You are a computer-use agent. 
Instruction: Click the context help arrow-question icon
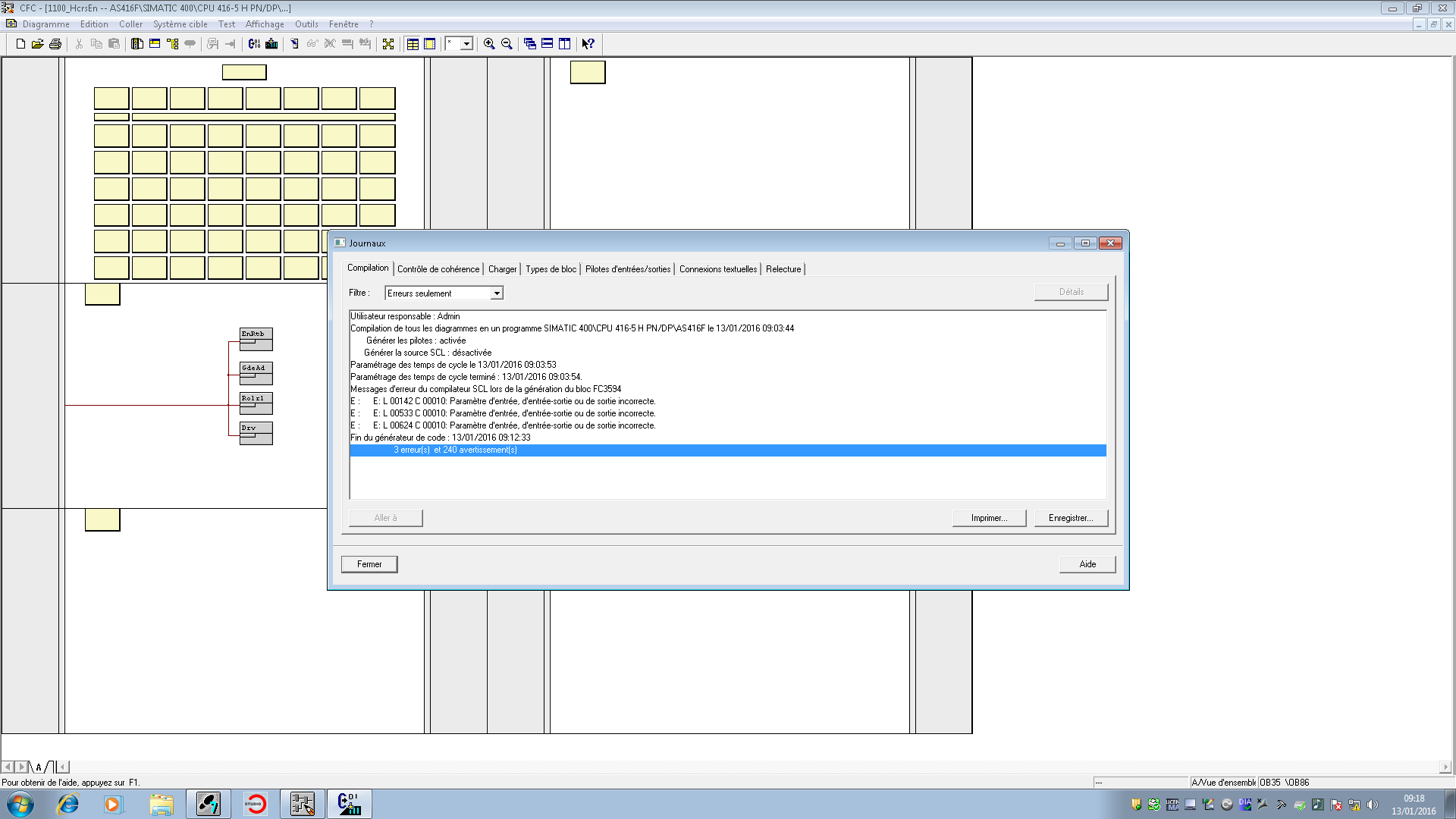pyautogui.click(x=588, y=44)
